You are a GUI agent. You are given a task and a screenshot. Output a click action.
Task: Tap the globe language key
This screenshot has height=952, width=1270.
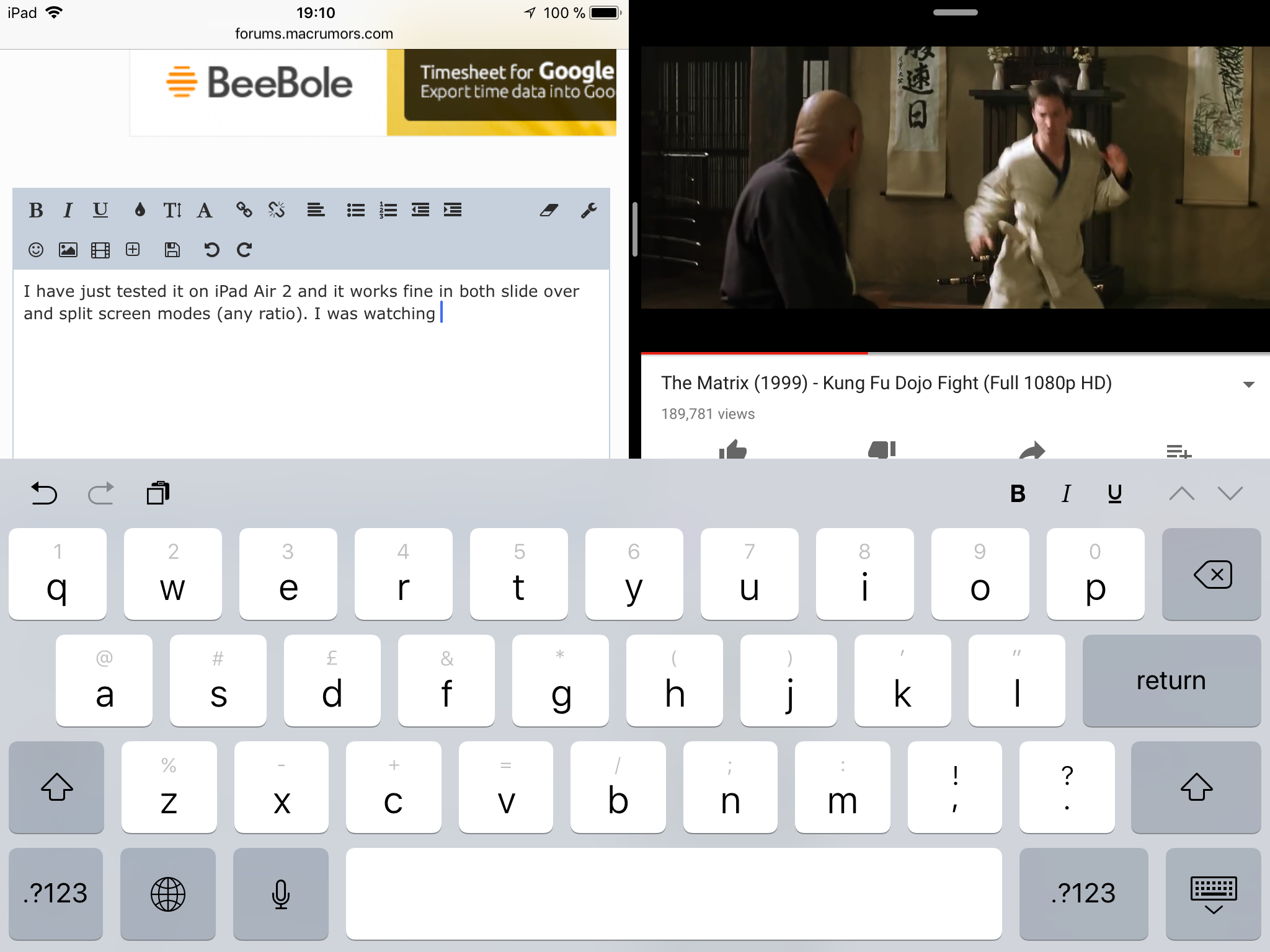tap(168, 894)
